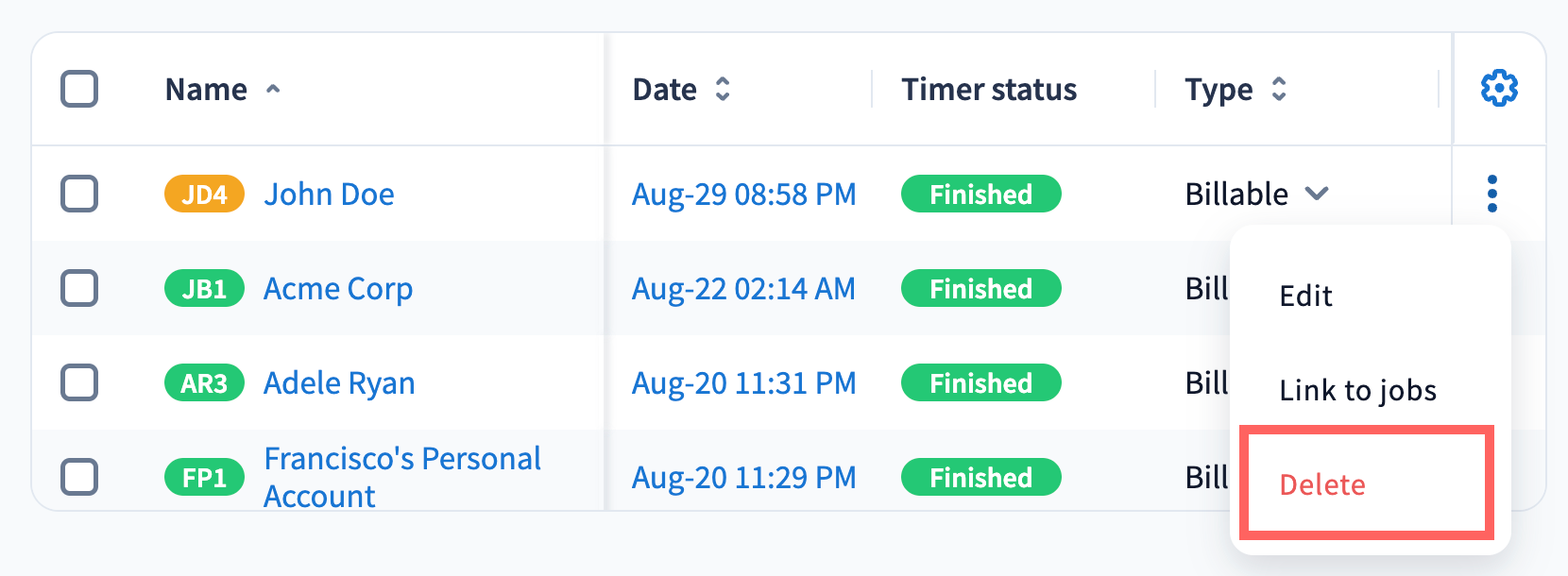Click Delete in the row actions menu
The image size is (1568, 576).
pos(1322,484)
